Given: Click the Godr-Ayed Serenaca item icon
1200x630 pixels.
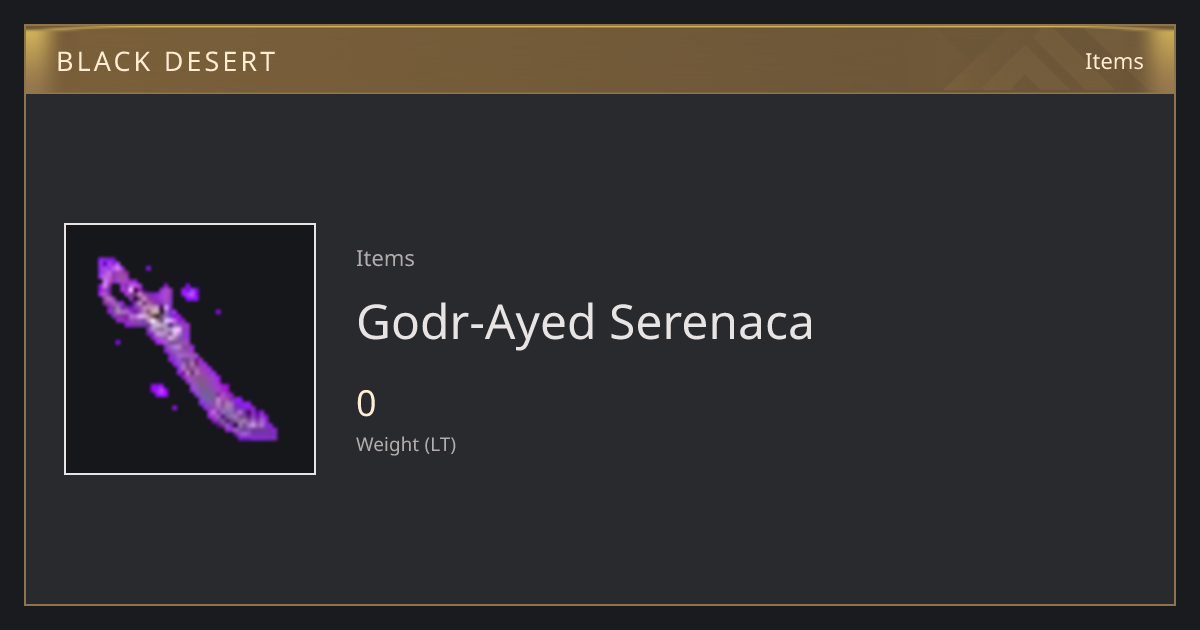Looking at the screenshot, I should (190, 349).
